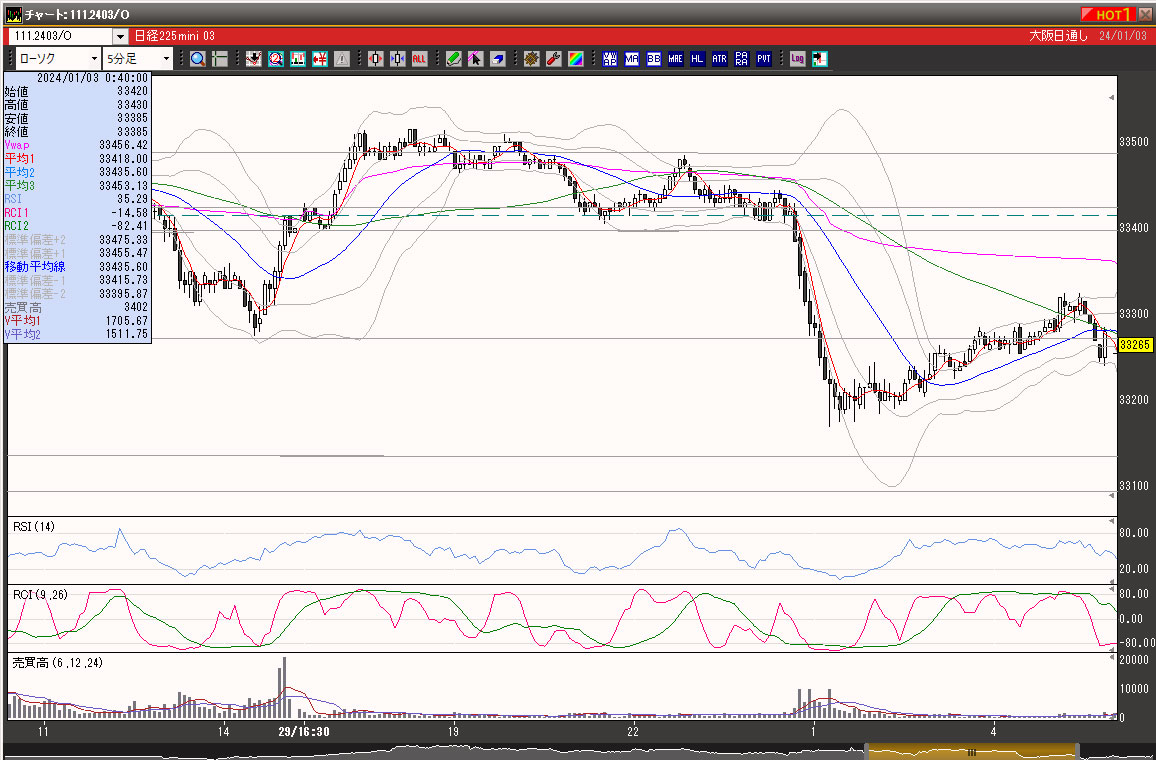This screenshot has width=1156, height=760.
Task: Toggle the ATR indicator button
Action: (x=720, y=59)
